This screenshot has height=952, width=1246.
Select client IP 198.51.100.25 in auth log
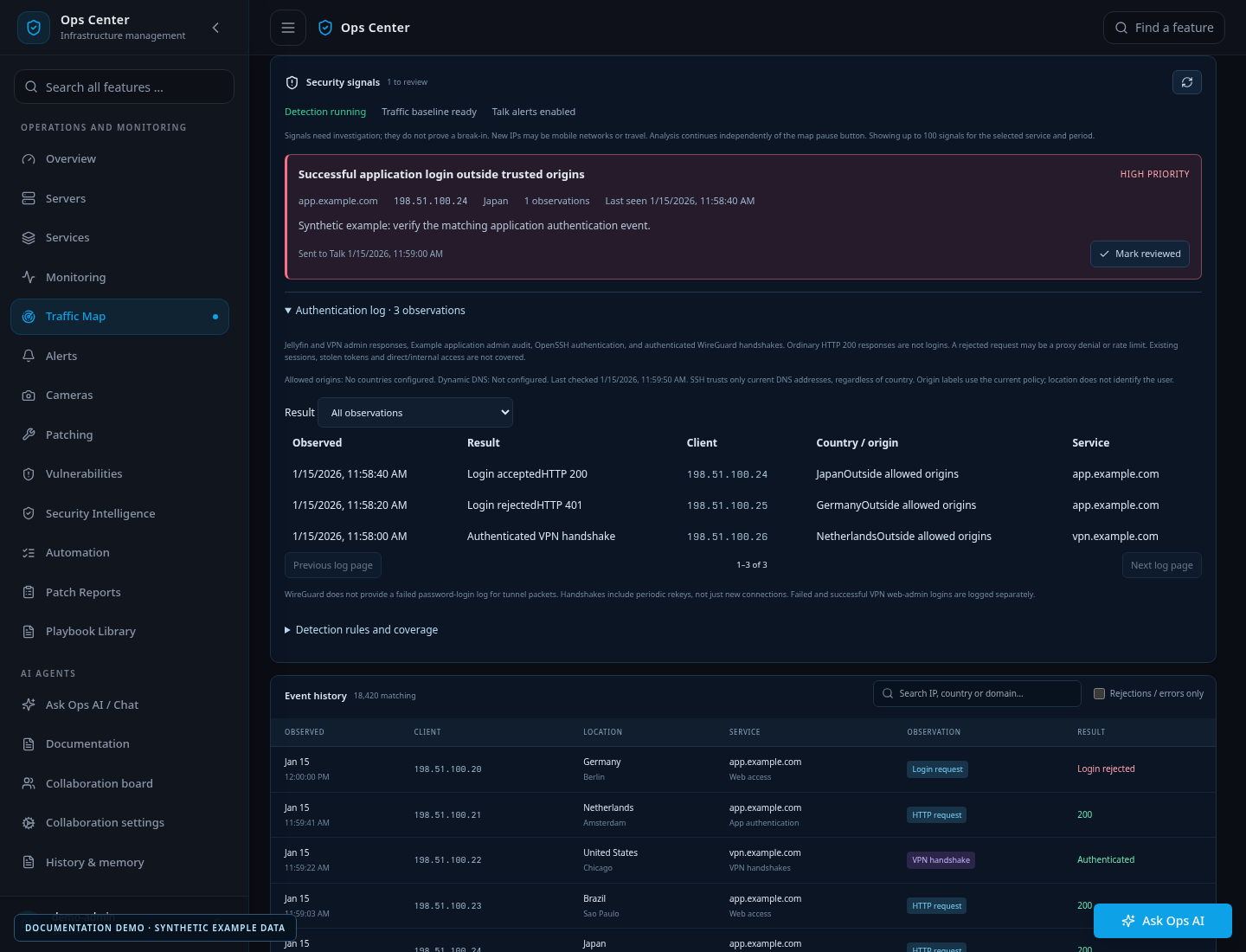(x=727, y=505)
